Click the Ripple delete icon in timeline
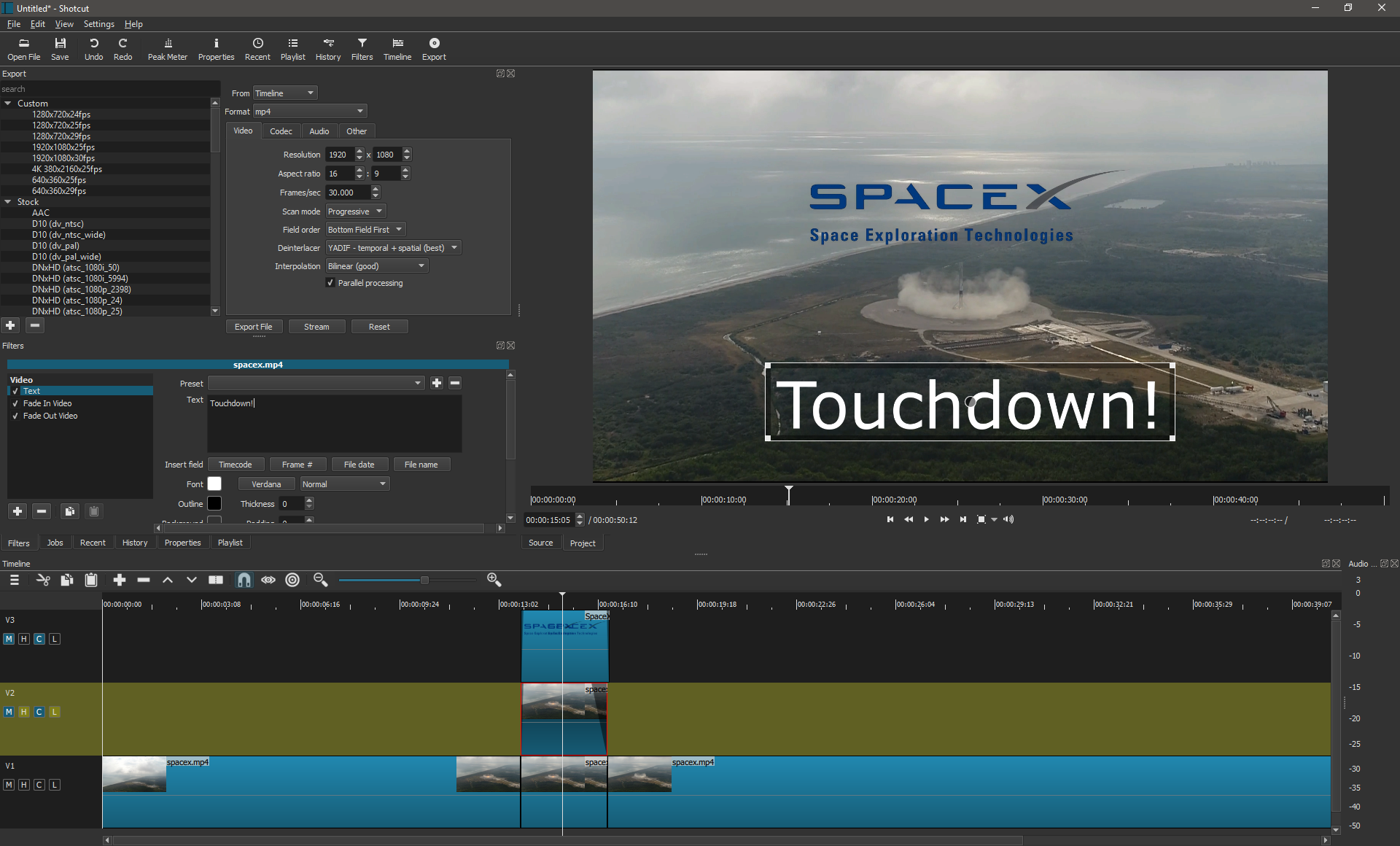 click(x=145, y=580)
